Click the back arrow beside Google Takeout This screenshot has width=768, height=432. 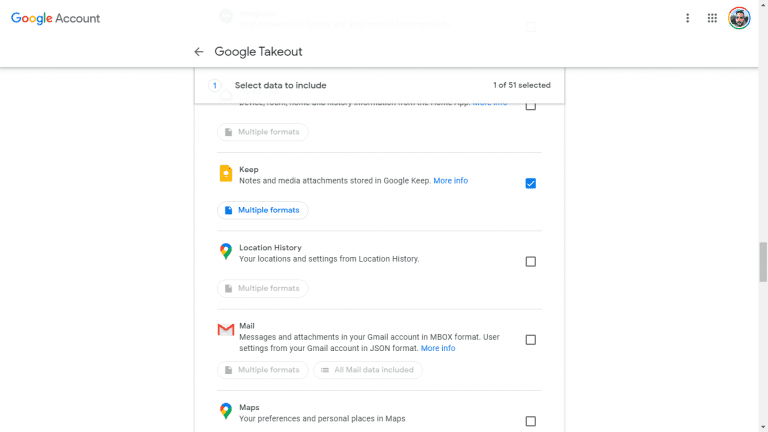pos(199,52)
